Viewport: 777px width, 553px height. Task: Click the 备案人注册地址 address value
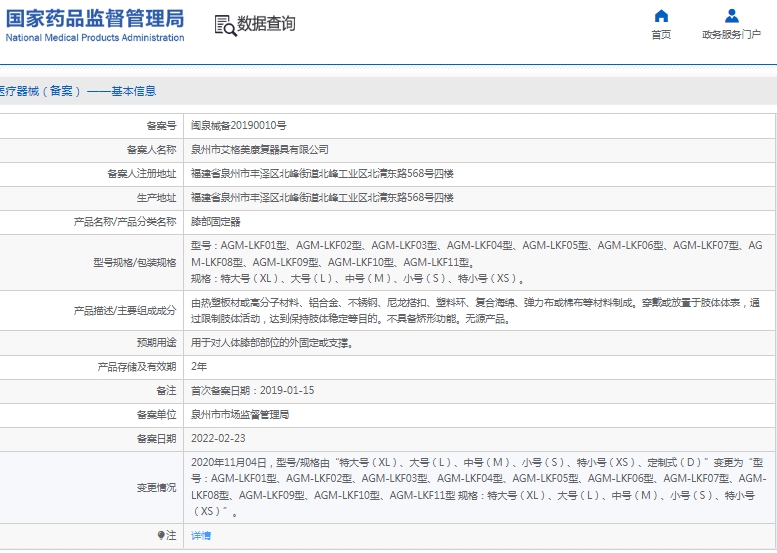click(x=322, y=173)
